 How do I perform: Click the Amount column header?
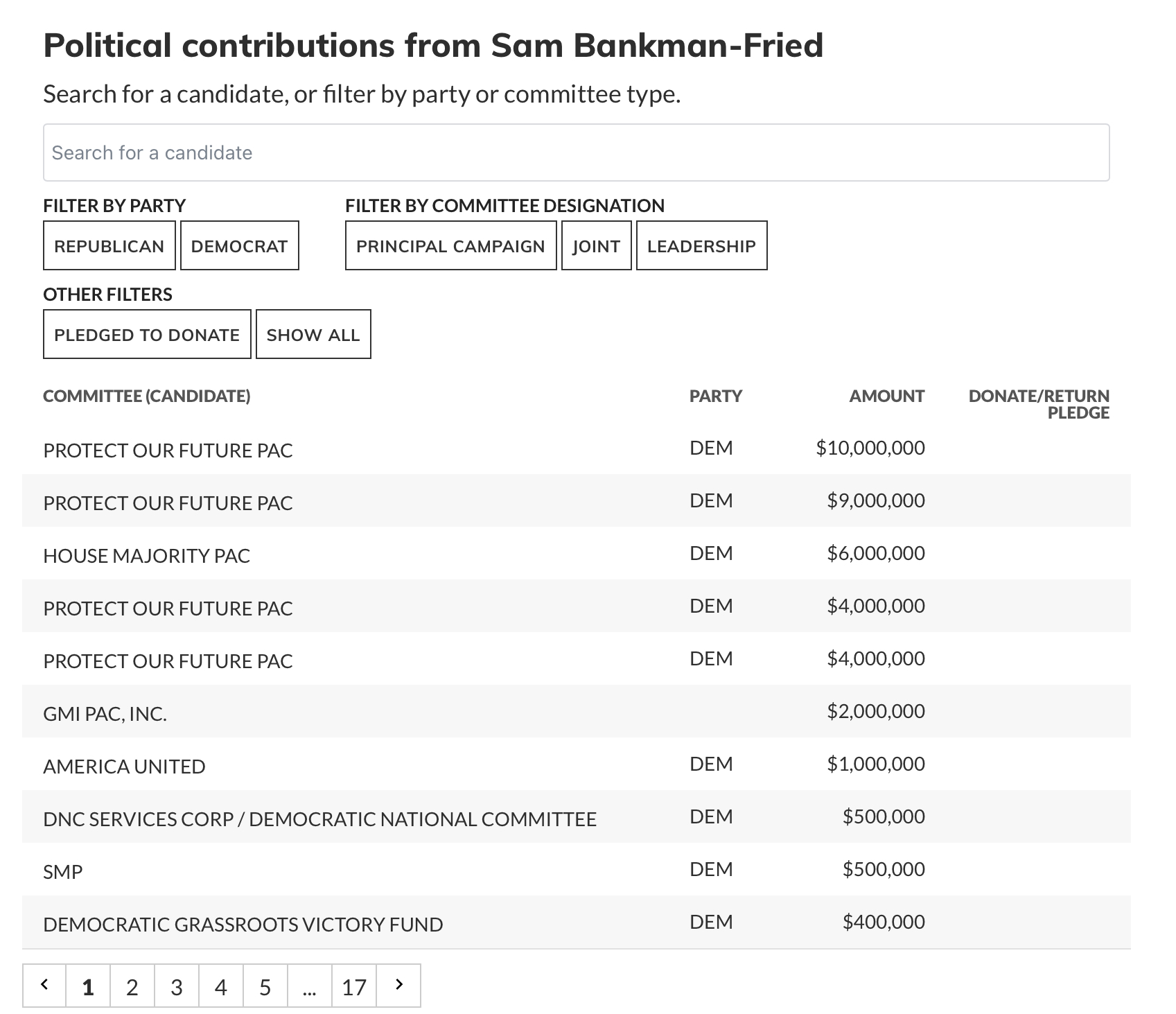pos(887,396)
